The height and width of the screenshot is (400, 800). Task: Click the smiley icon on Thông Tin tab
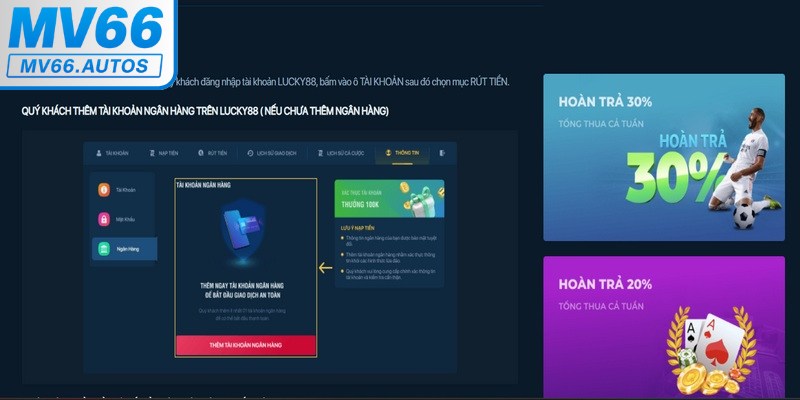tap(388, 153)
